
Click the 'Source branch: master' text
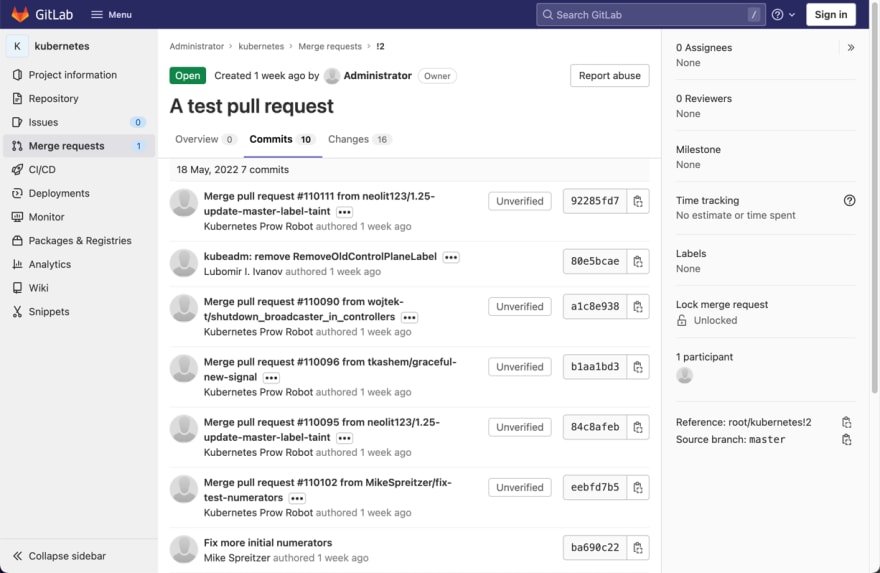730,439
